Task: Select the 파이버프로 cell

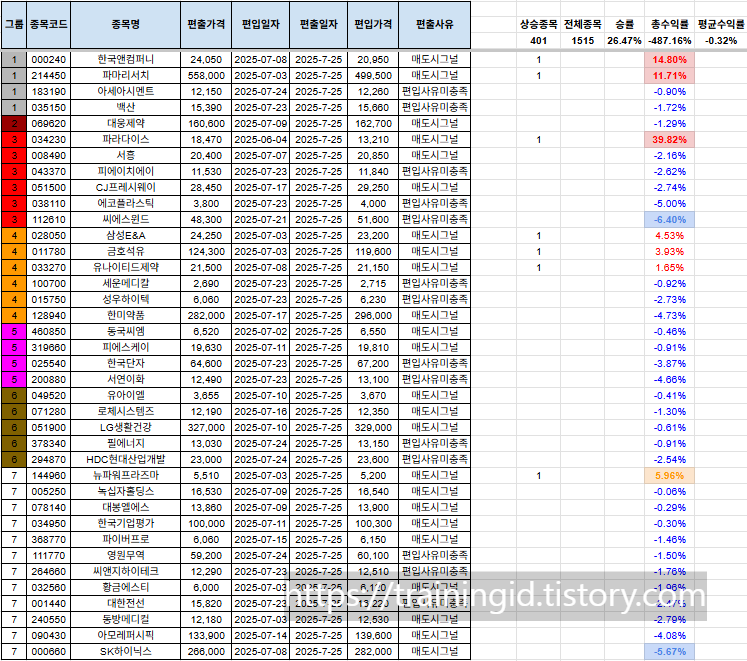Action: click(126, 539)
